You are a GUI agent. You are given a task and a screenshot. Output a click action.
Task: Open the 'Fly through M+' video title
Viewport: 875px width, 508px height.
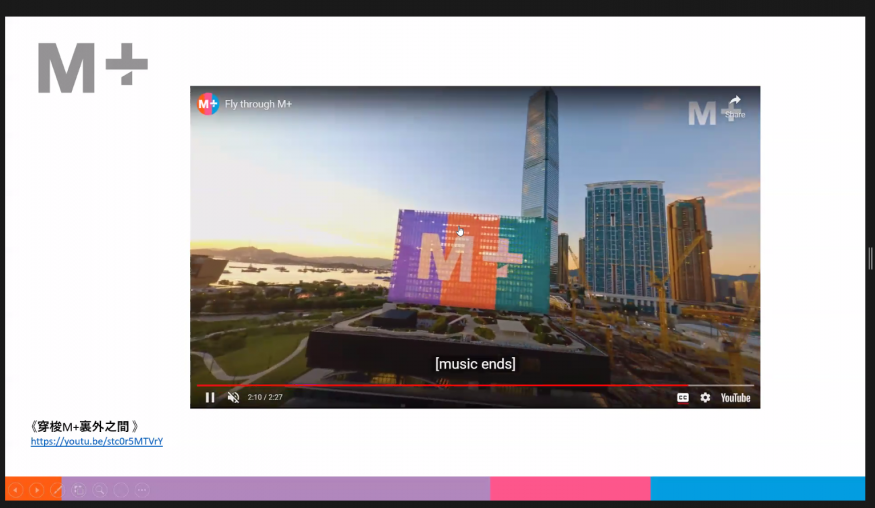[258, 104]
